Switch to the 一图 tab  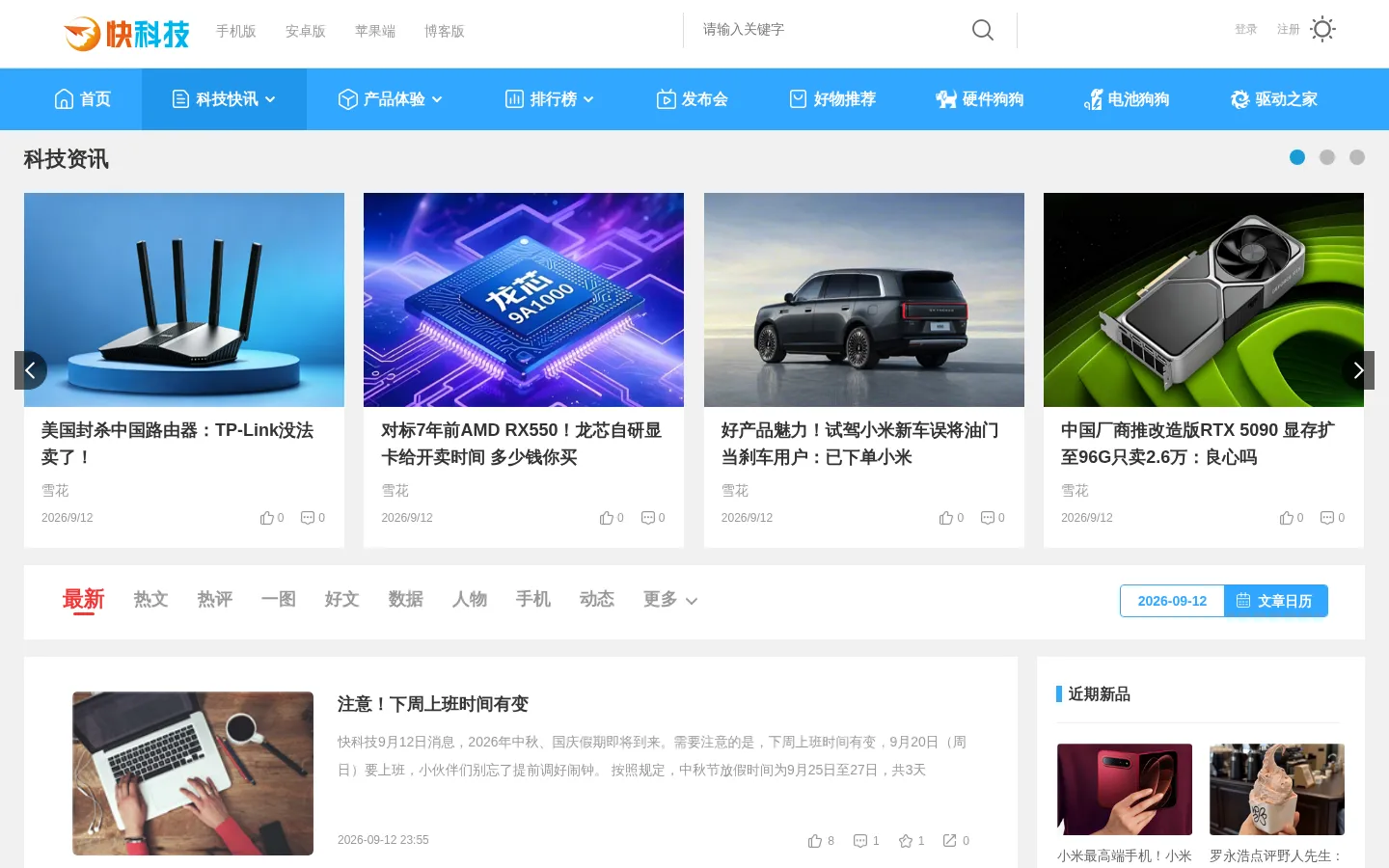point(279,600)
